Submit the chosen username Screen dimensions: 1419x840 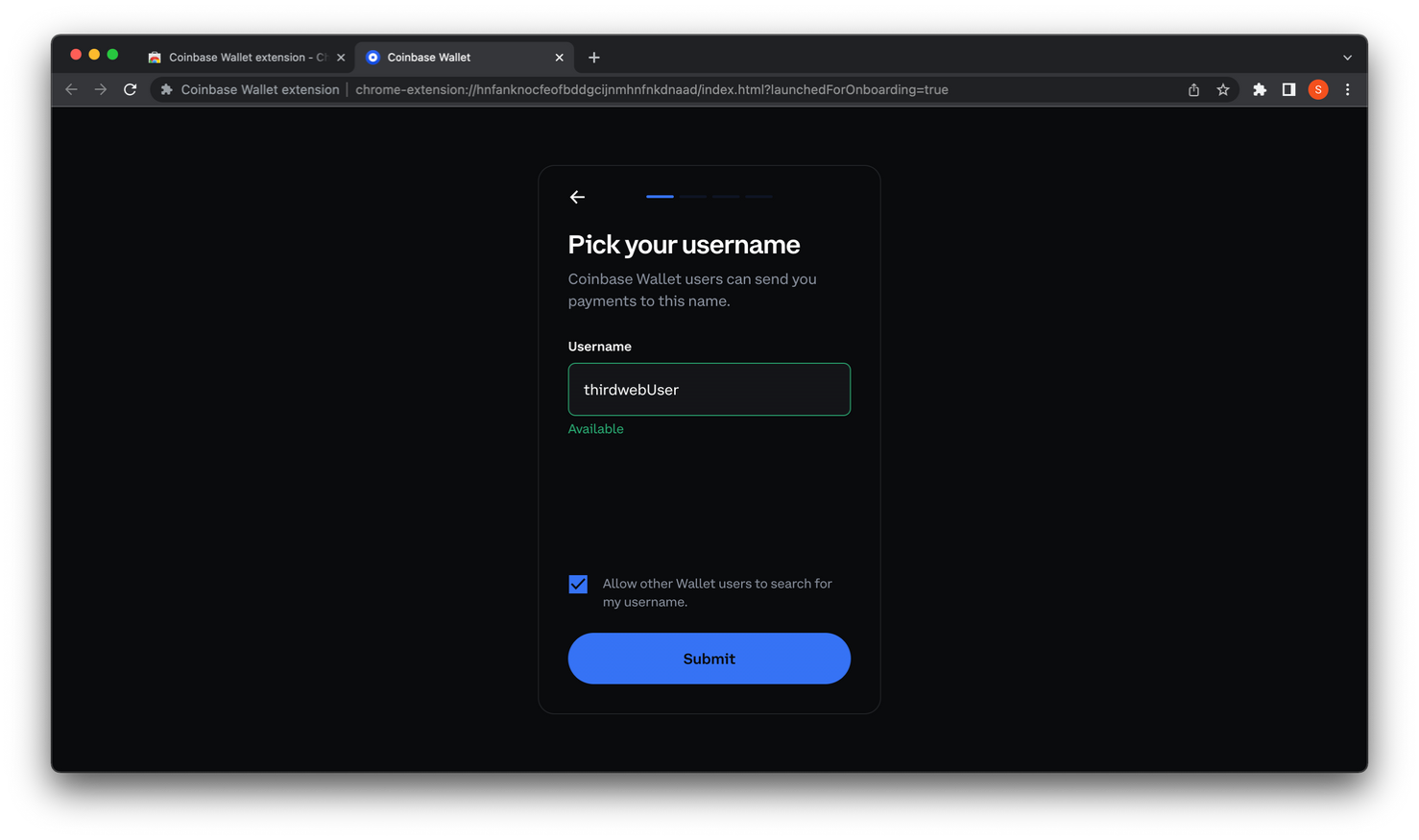coord(709,659)
